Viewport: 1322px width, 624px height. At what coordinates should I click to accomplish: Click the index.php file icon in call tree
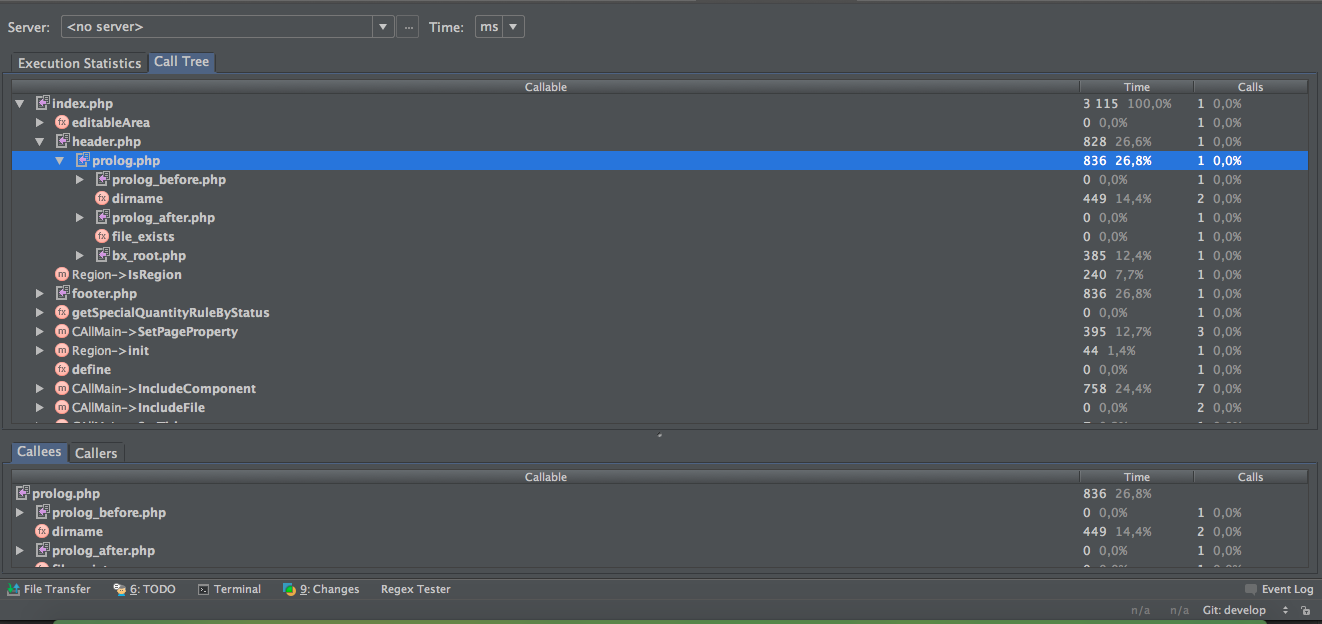coord(43,103)
